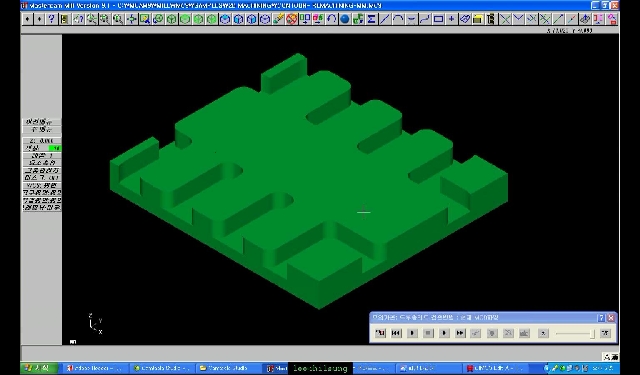The width and height of the screenshot is (640, 375).
Task: Fast forward the verification simulation
Action: (x=460, y=333)
